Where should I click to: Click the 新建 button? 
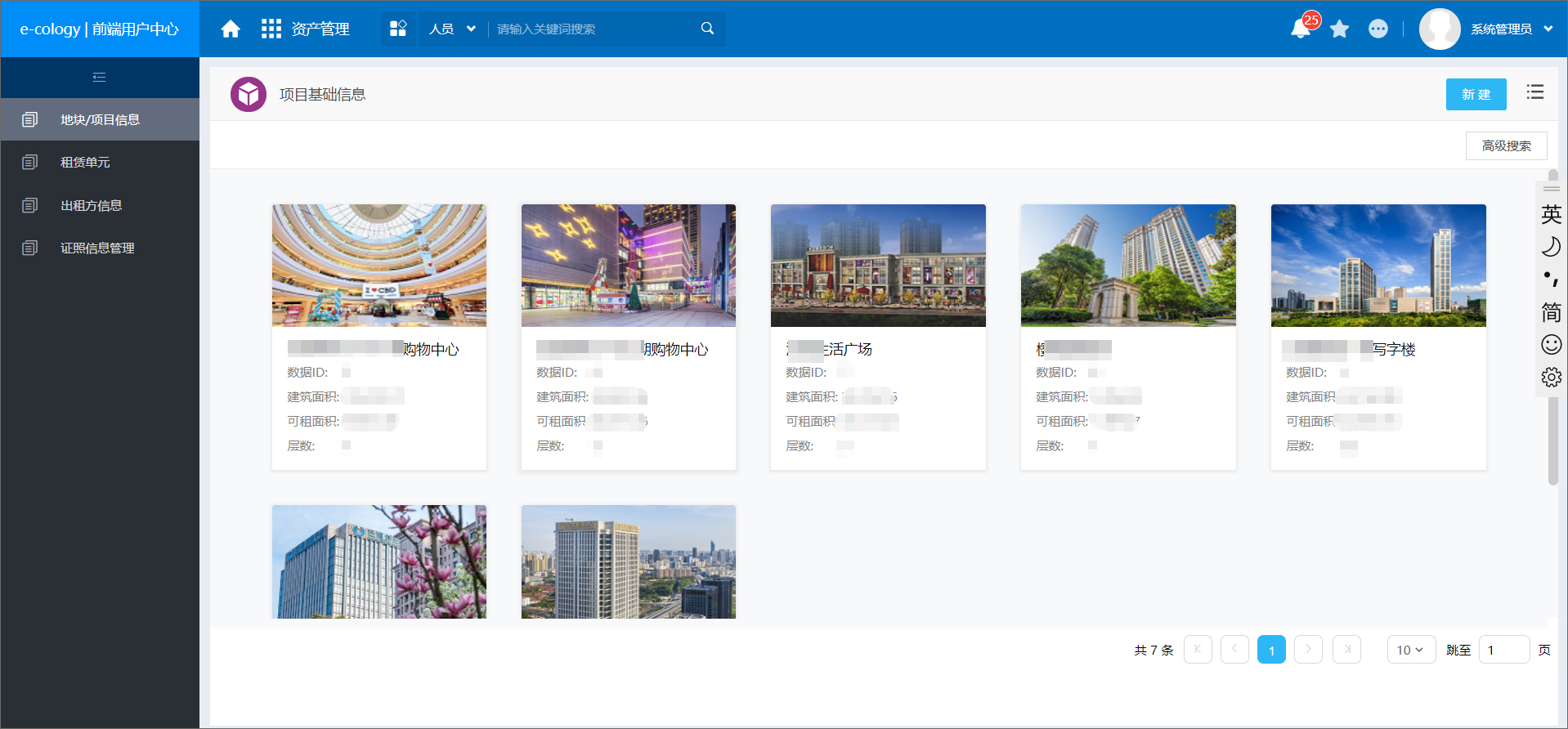1476,95
